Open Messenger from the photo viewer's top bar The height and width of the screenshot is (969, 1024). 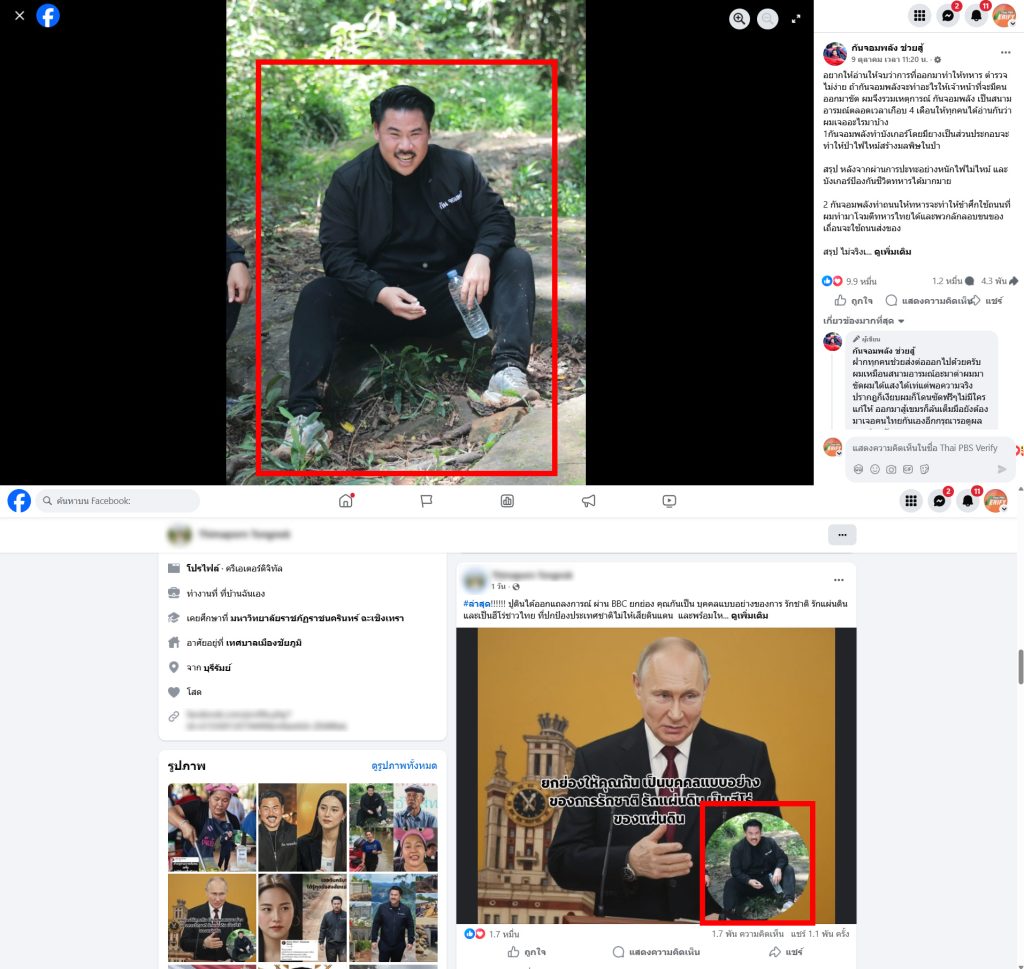click(x=948, y=15)
